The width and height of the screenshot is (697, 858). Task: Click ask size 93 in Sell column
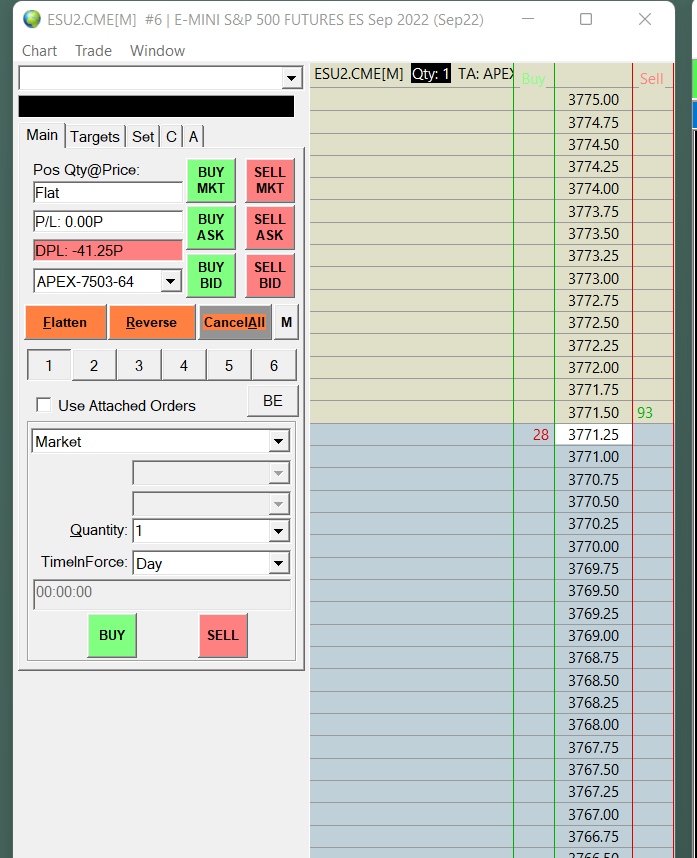[x=645, y=413]
